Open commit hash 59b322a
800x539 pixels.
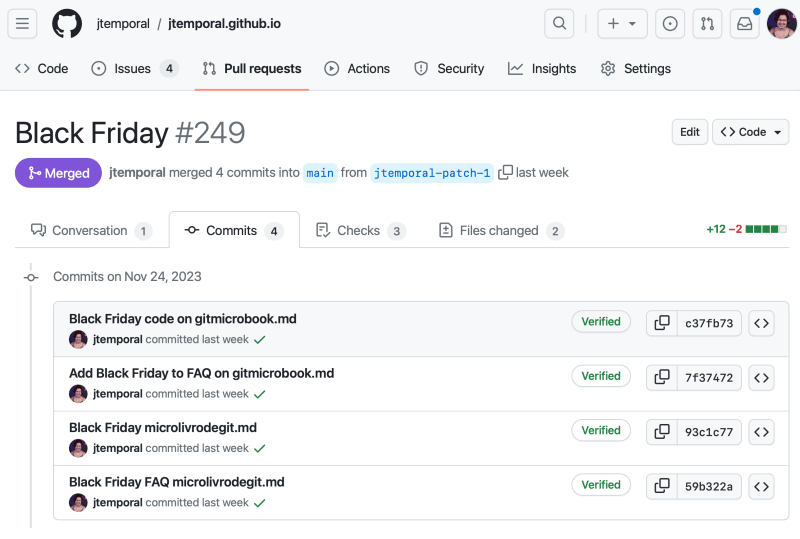(x=709, y=486)
